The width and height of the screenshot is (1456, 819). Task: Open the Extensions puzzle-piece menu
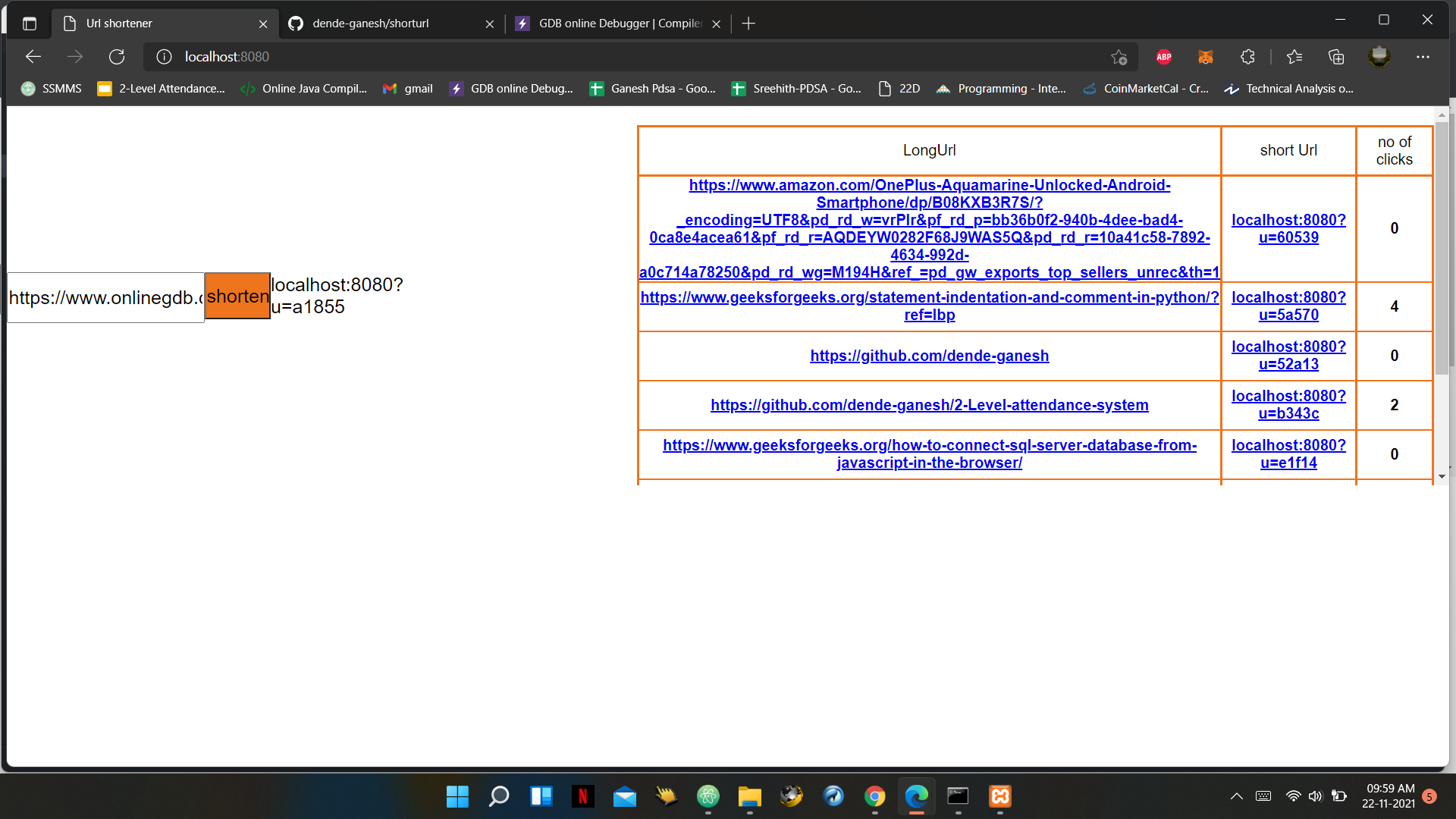1247,57
